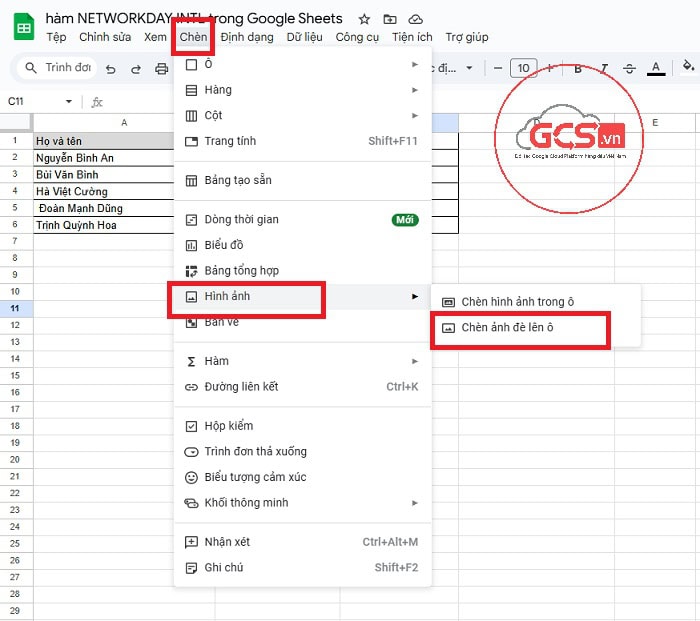Click the star icon beside document title
The height and width of the screenshot is (621, 700).
(364, 19)
